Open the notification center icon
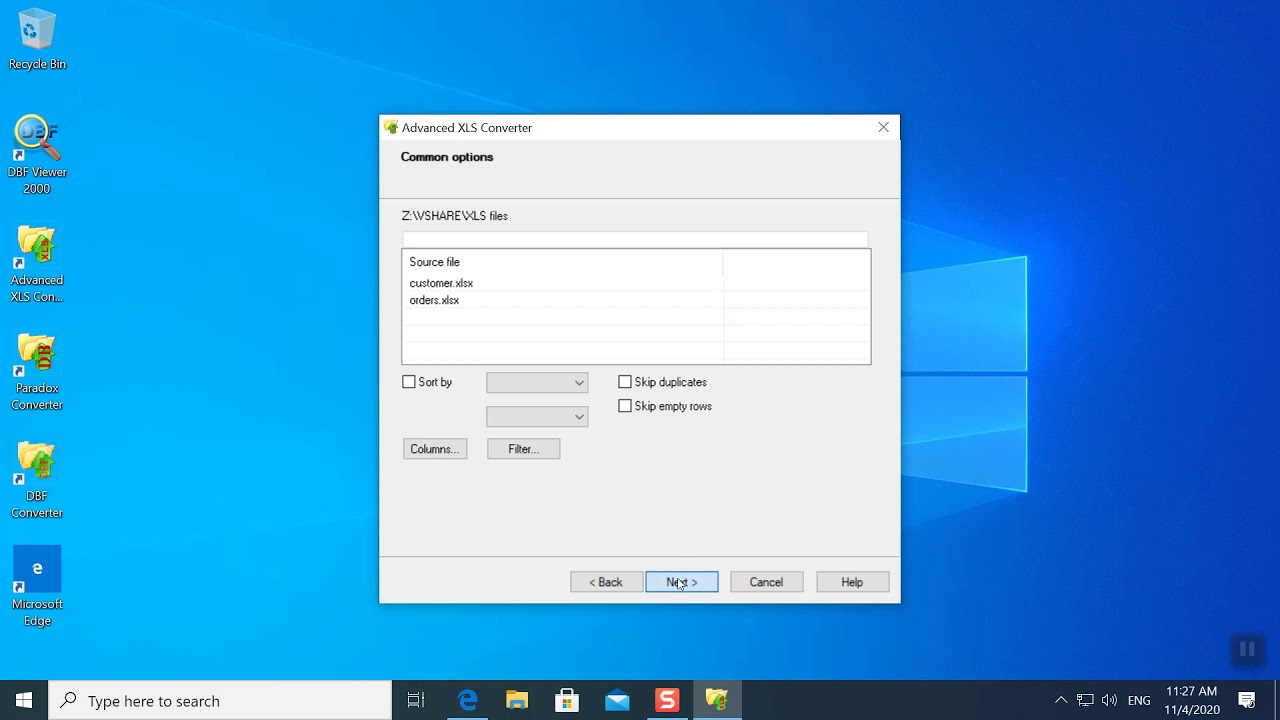Image resolution: width=1280 pixels, height=720 pixels. [1247, 700]
